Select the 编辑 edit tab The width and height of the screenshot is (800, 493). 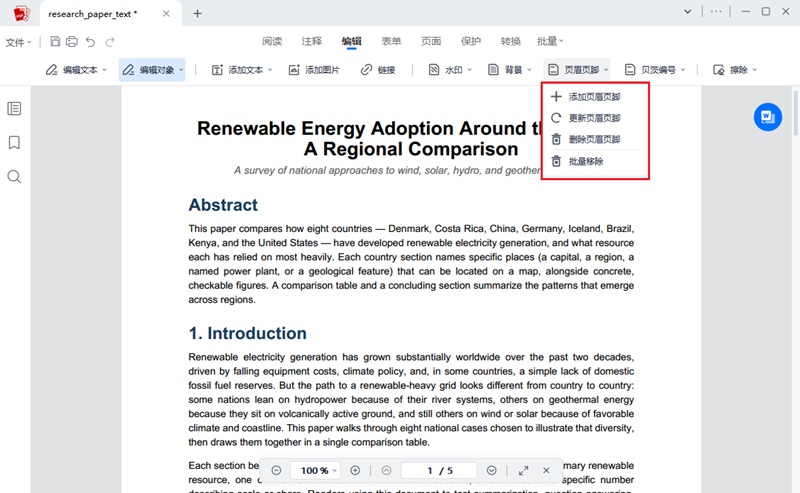click(352, 41)
